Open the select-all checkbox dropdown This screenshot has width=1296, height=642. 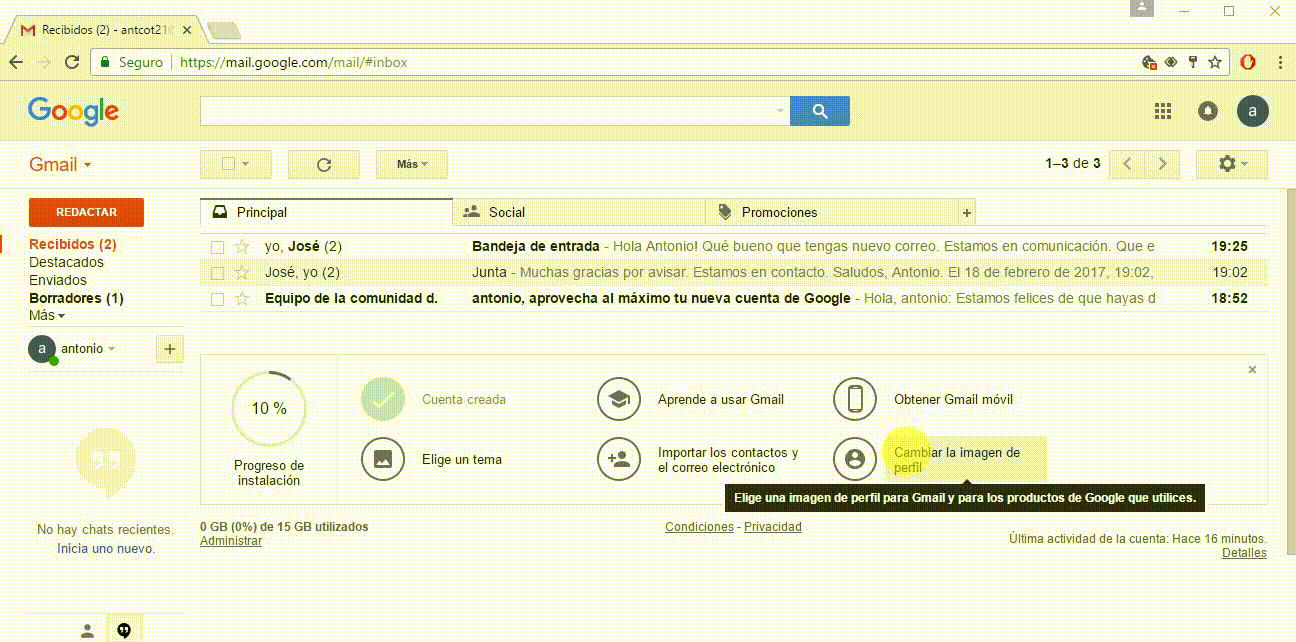point(236,164)
